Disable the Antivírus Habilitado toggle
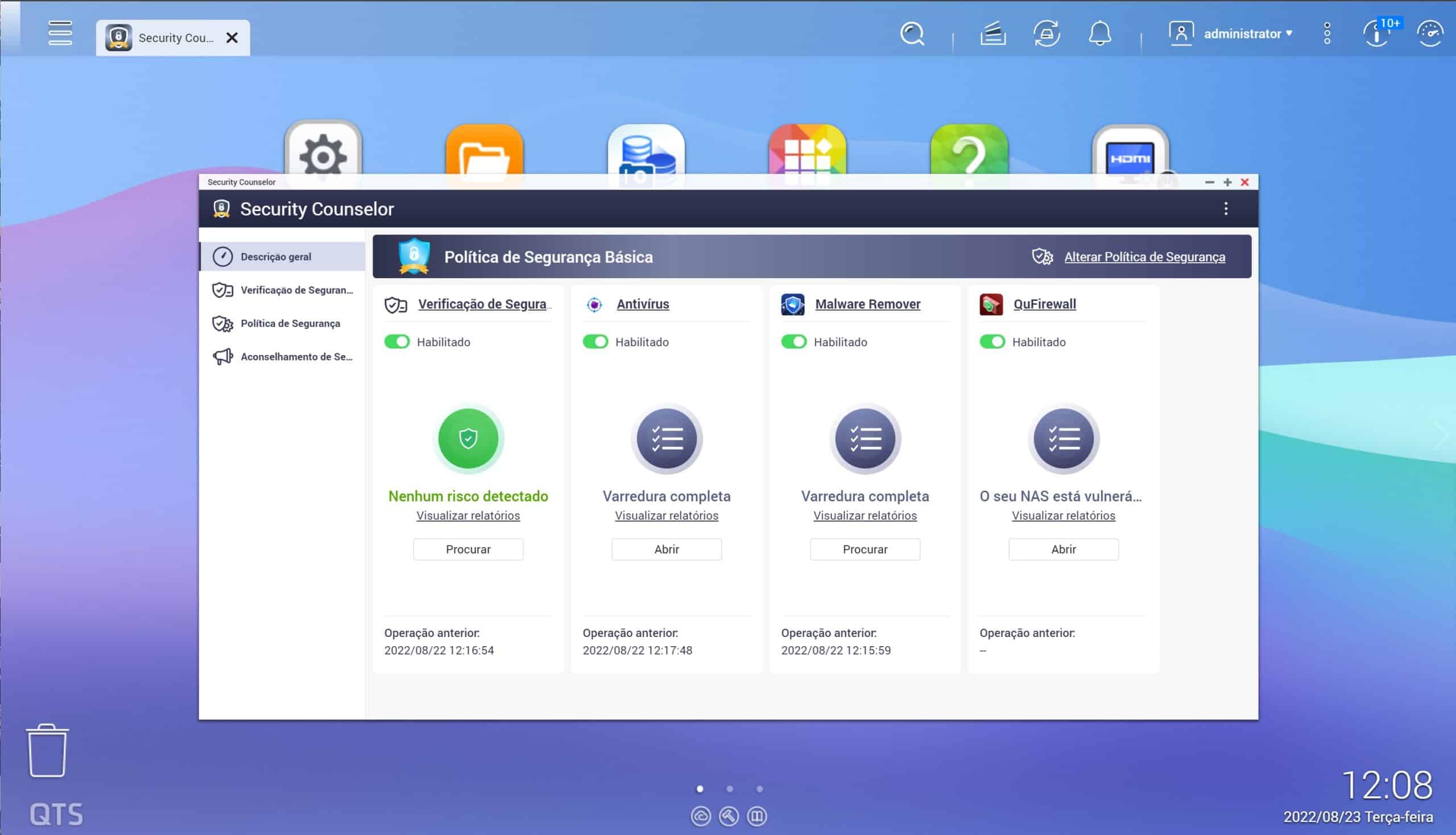 click(595, 342)
